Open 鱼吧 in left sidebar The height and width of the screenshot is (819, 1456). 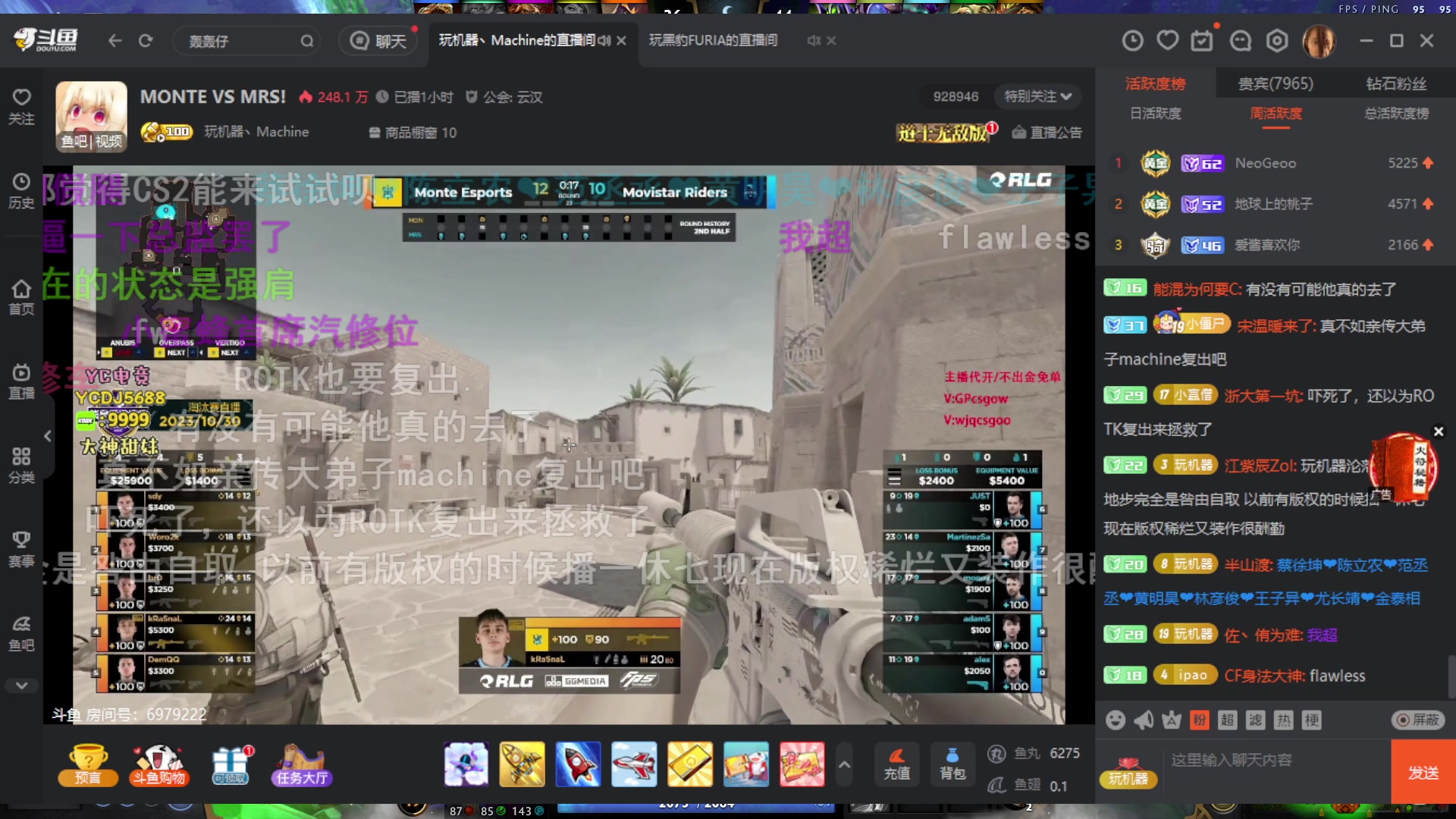click(x=21, y=634)
